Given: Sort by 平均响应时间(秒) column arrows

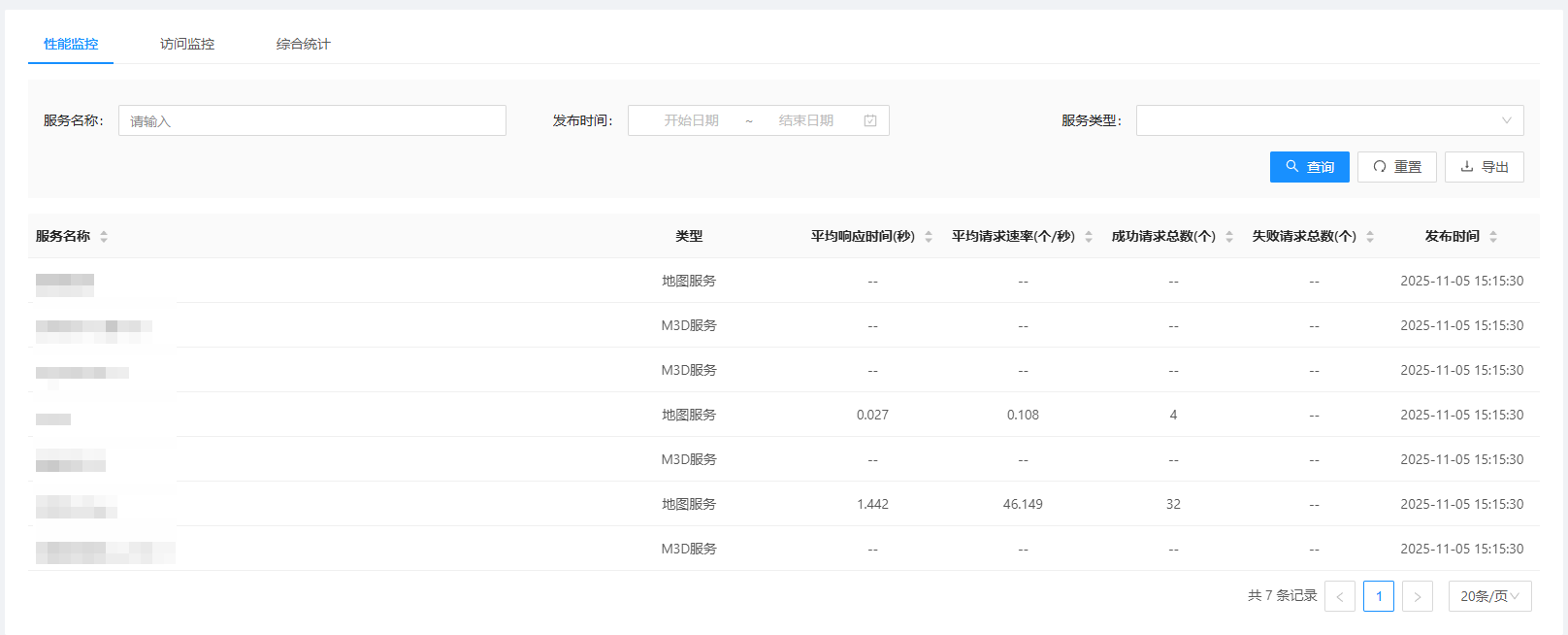Looking at the screenshot, I should (x=929, y=237).
